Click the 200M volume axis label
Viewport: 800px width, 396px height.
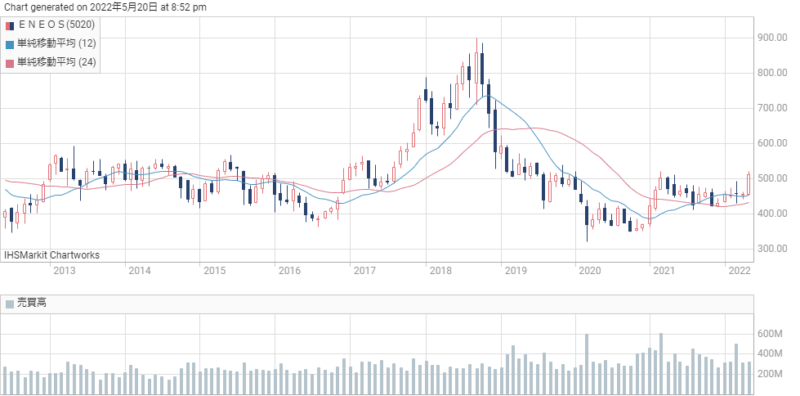[770, 374]
